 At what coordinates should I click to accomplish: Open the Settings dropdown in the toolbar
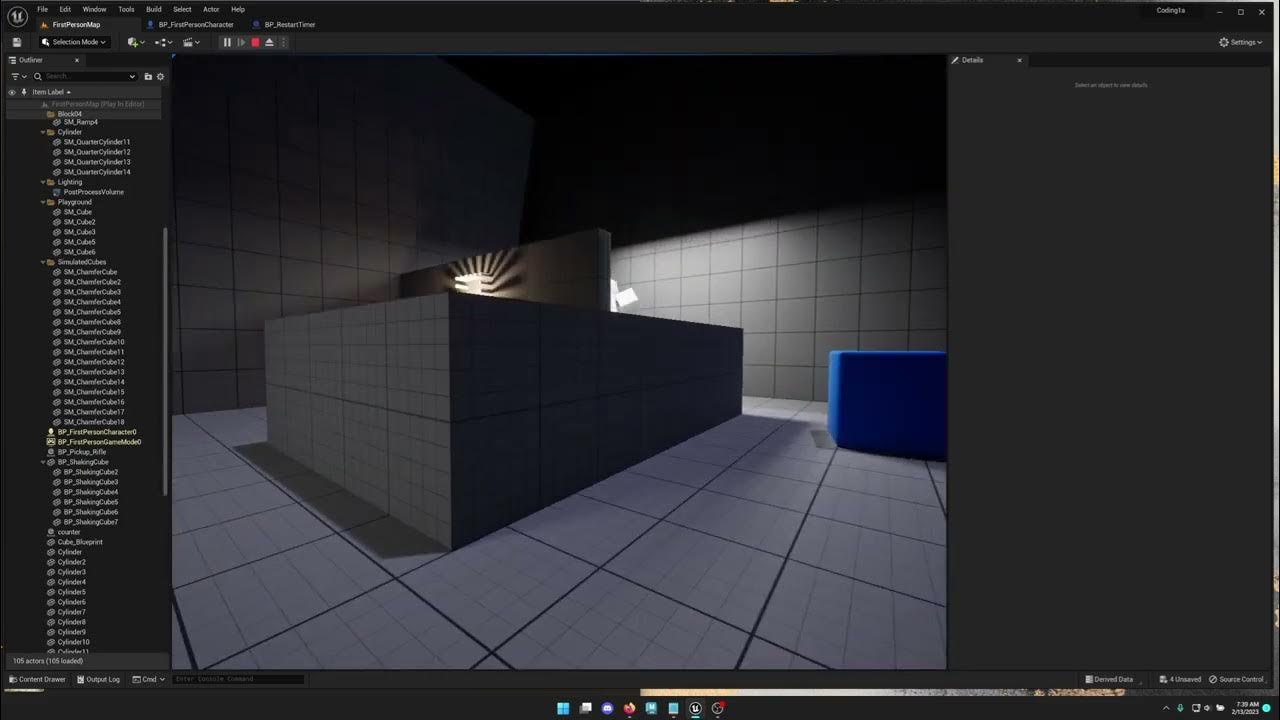point(1241,42)
